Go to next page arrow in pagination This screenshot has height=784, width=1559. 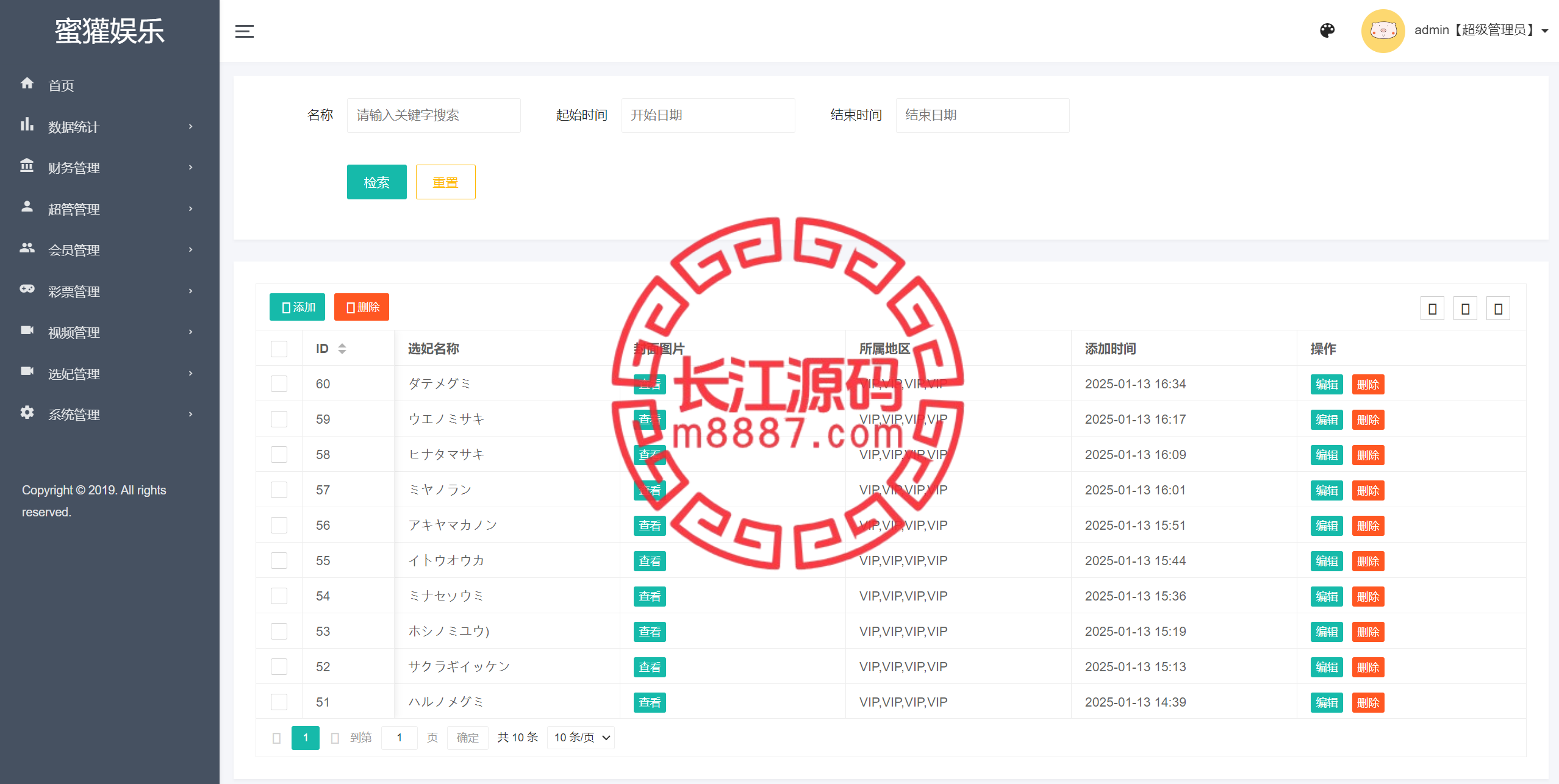tap(334, 738)
